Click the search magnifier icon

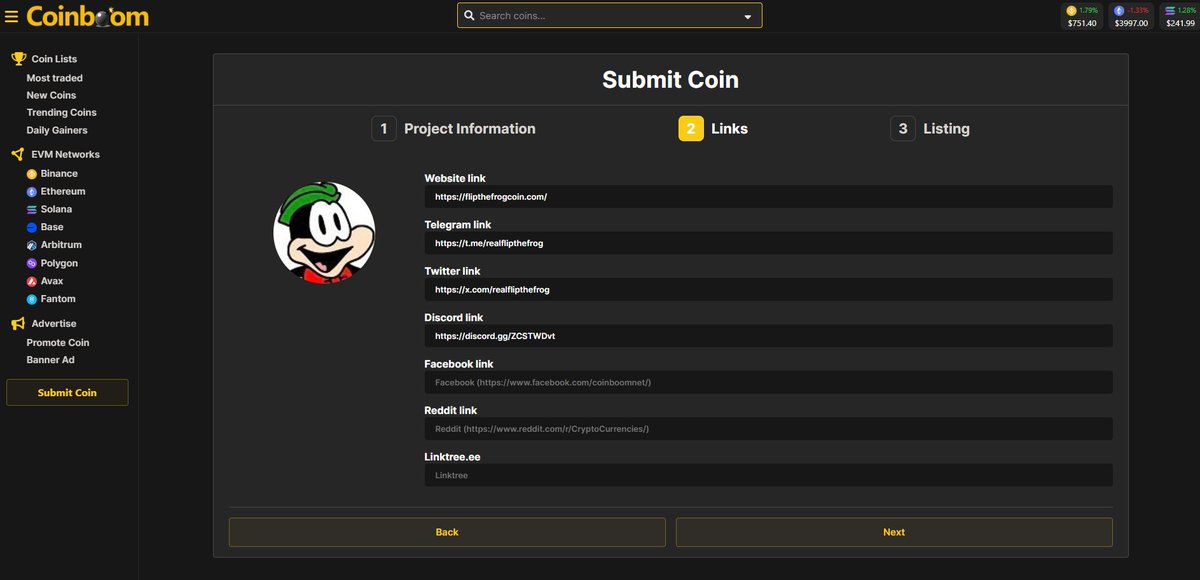pos(469,16)
